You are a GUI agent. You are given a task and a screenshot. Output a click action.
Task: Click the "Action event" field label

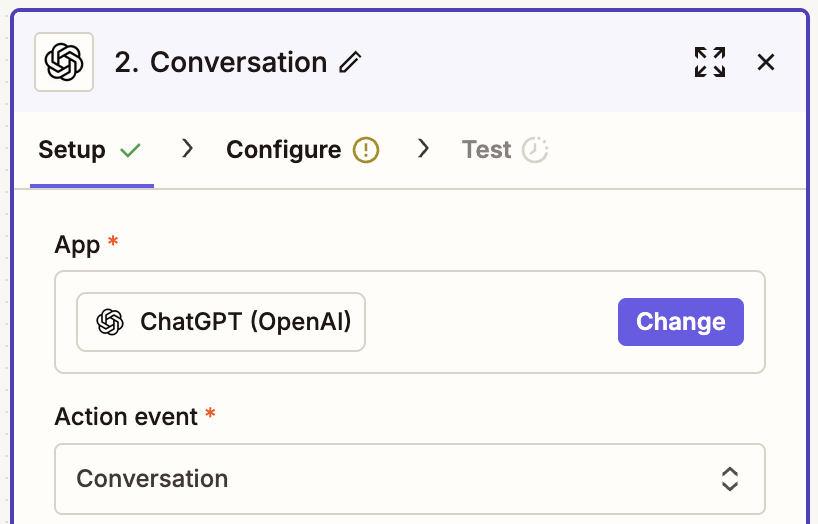[126, 416]
